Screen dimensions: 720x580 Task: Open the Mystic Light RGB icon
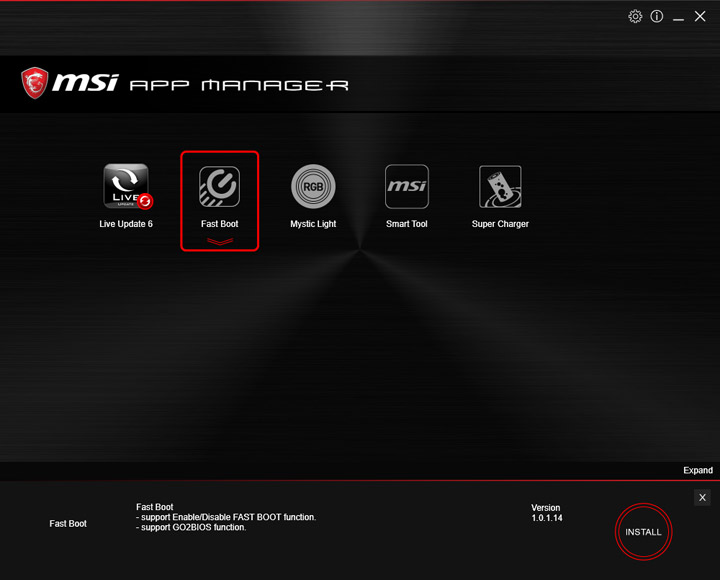pyautogui.click(x=313, y=186)
